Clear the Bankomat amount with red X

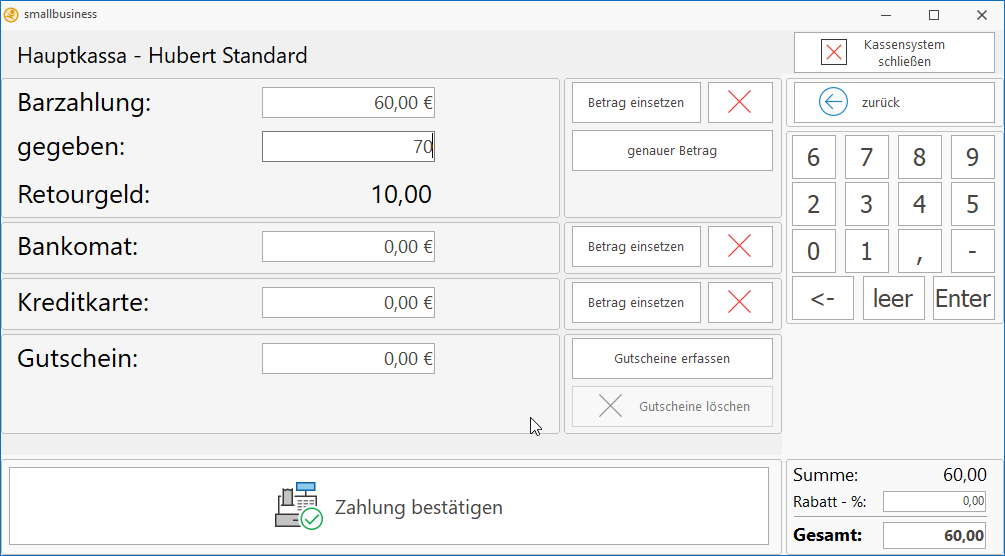(740, 246)
